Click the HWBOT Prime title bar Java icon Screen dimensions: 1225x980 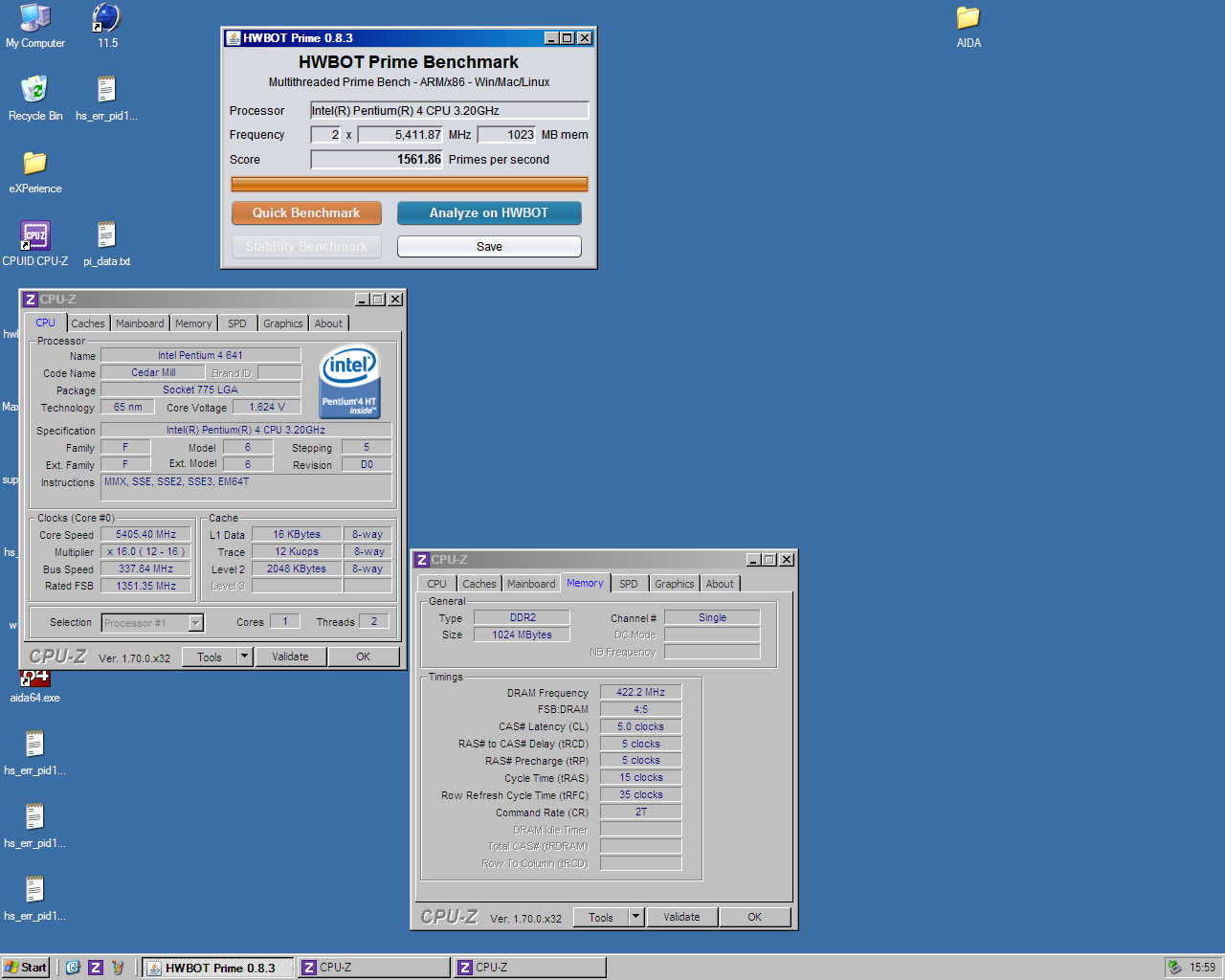(x=233, y=38)
